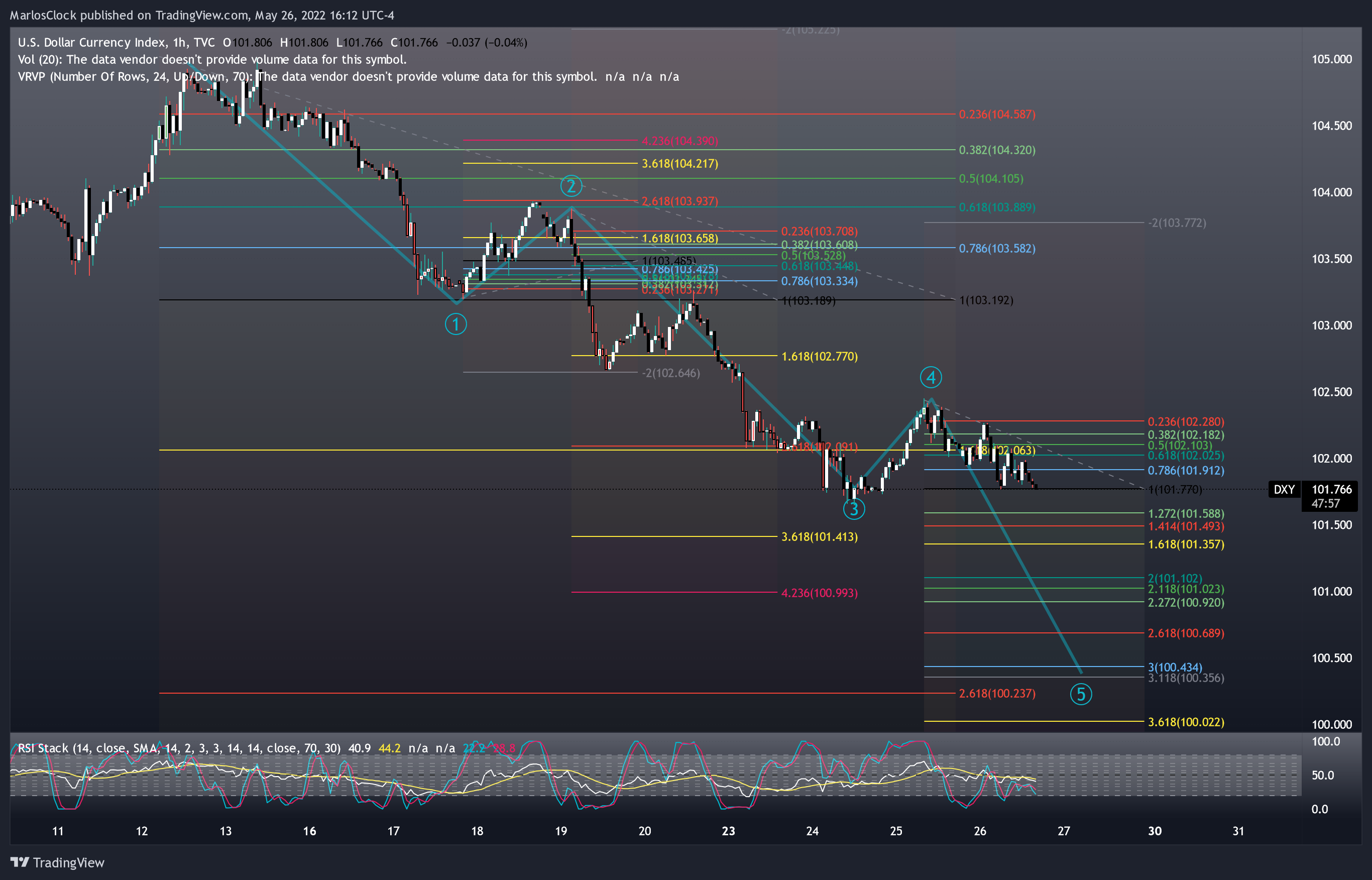Click the 0.382(102.182) Fibonacci label
This screenshot has width=1372, height=880.
point(1186,434)
